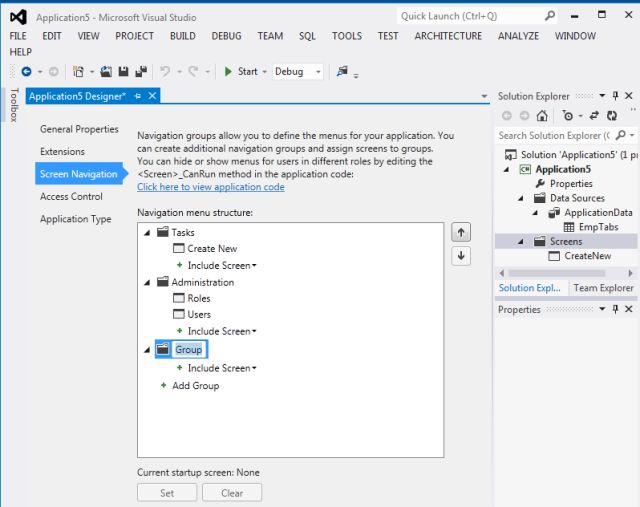Screen dimensions: 640x507
Task: Click the device toolbar icon after Debug
Action: (x=342, y=71)
